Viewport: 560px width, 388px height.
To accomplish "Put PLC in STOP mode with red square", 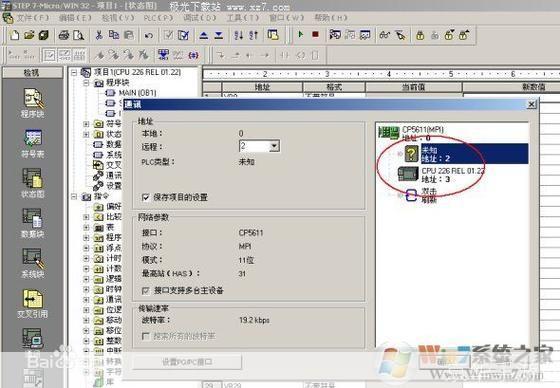I will [x=315, y=34].
